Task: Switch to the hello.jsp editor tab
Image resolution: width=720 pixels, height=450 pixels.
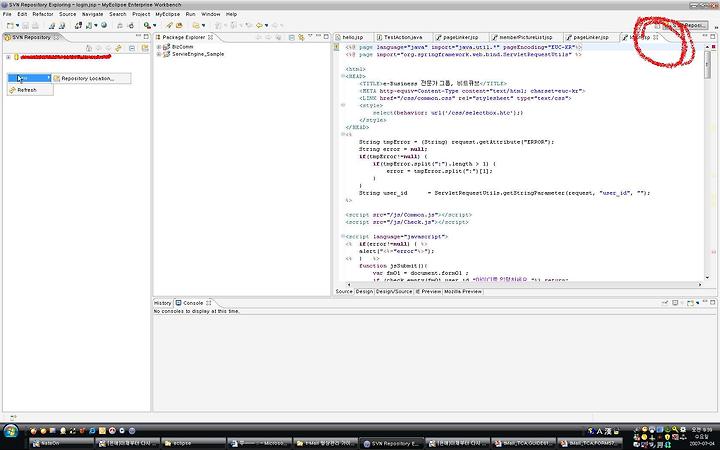Action: (x=353, y=37)
